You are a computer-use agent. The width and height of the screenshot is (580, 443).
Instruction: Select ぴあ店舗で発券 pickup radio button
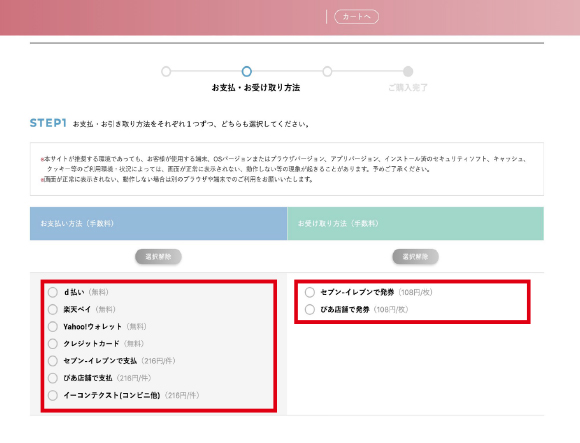point(310,309)
